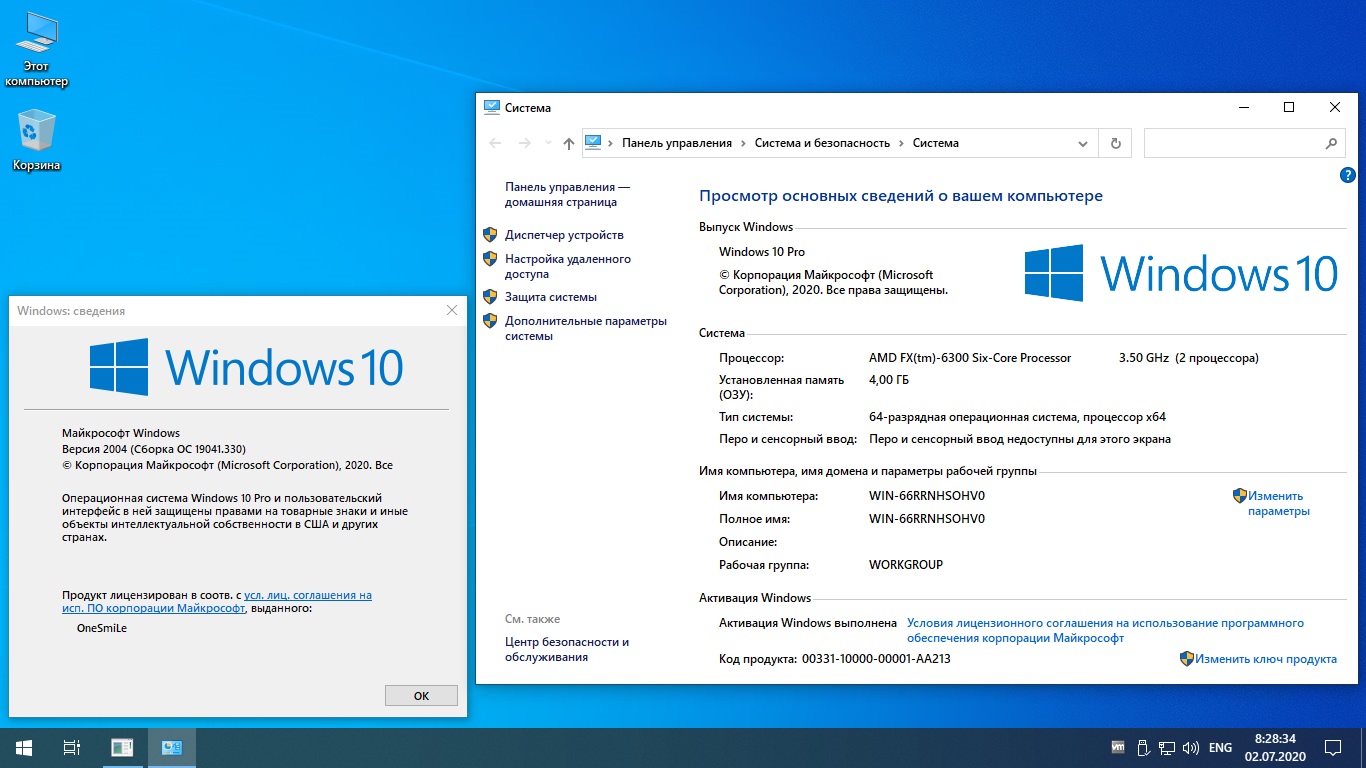Select computer name beside Имя компьютера label
This screenshot has width=1366, height=768.
click(927, 496)
